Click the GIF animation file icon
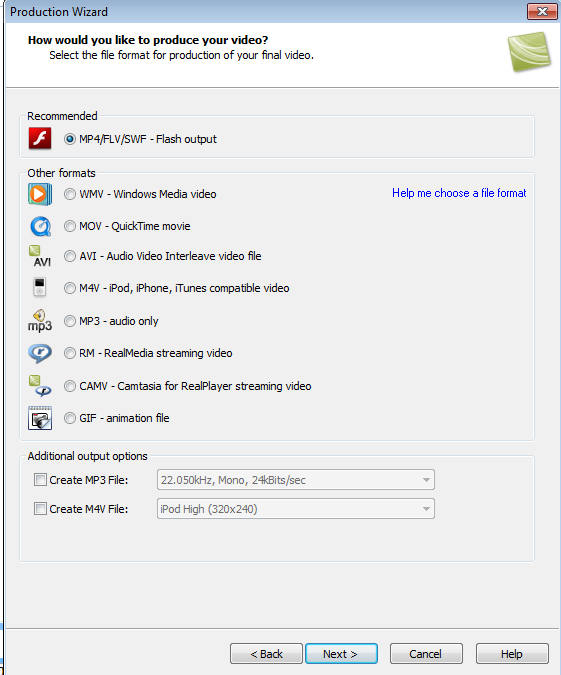This screenshot has height=675, width=561. 40,418
